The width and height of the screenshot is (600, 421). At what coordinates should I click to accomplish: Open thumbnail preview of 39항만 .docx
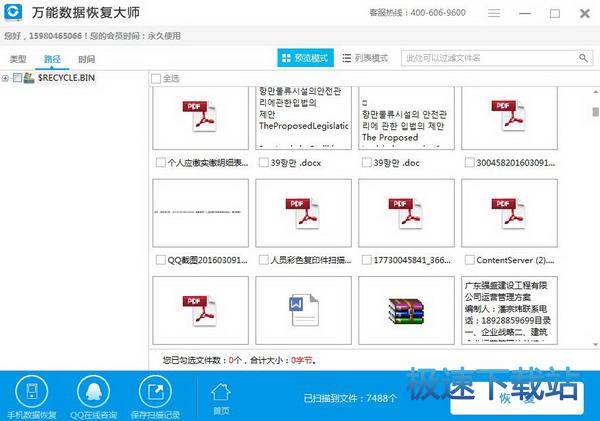tap(303, 118)
